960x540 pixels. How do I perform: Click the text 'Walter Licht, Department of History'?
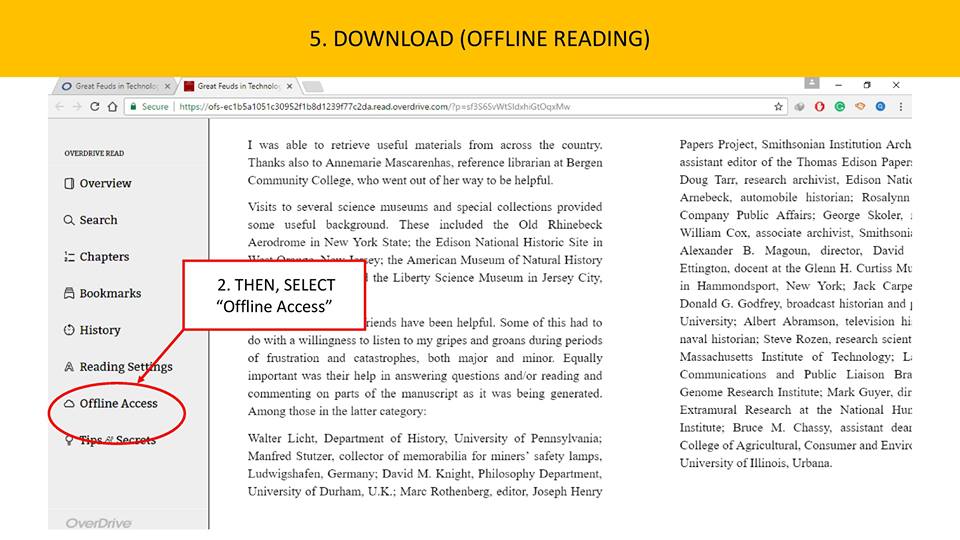click(x=346, y=438)
